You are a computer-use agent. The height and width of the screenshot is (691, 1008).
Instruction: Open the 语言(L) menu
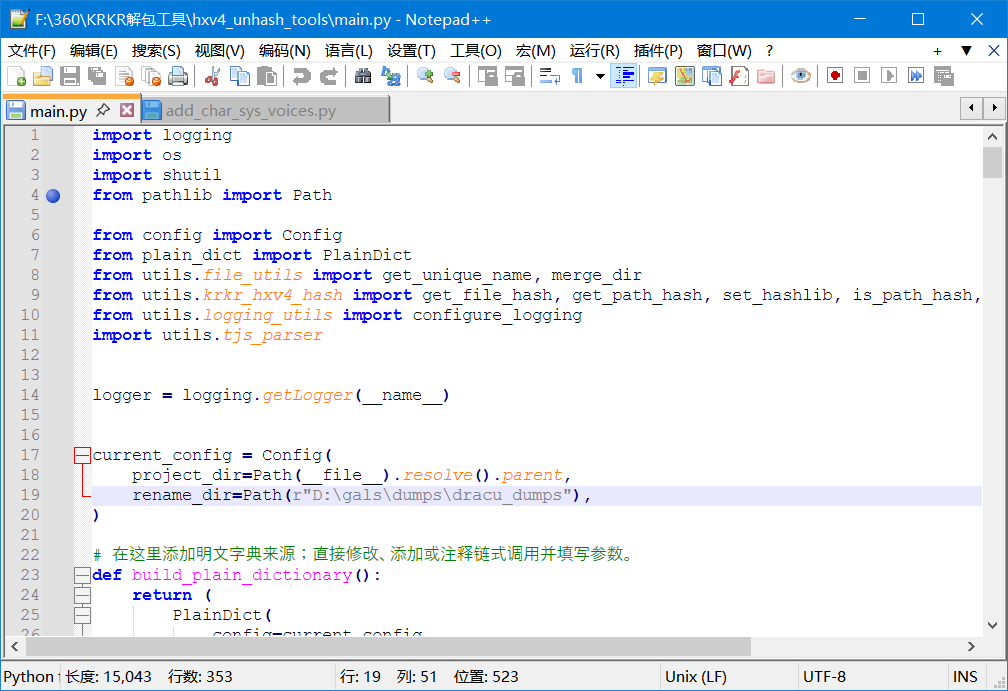348,51
